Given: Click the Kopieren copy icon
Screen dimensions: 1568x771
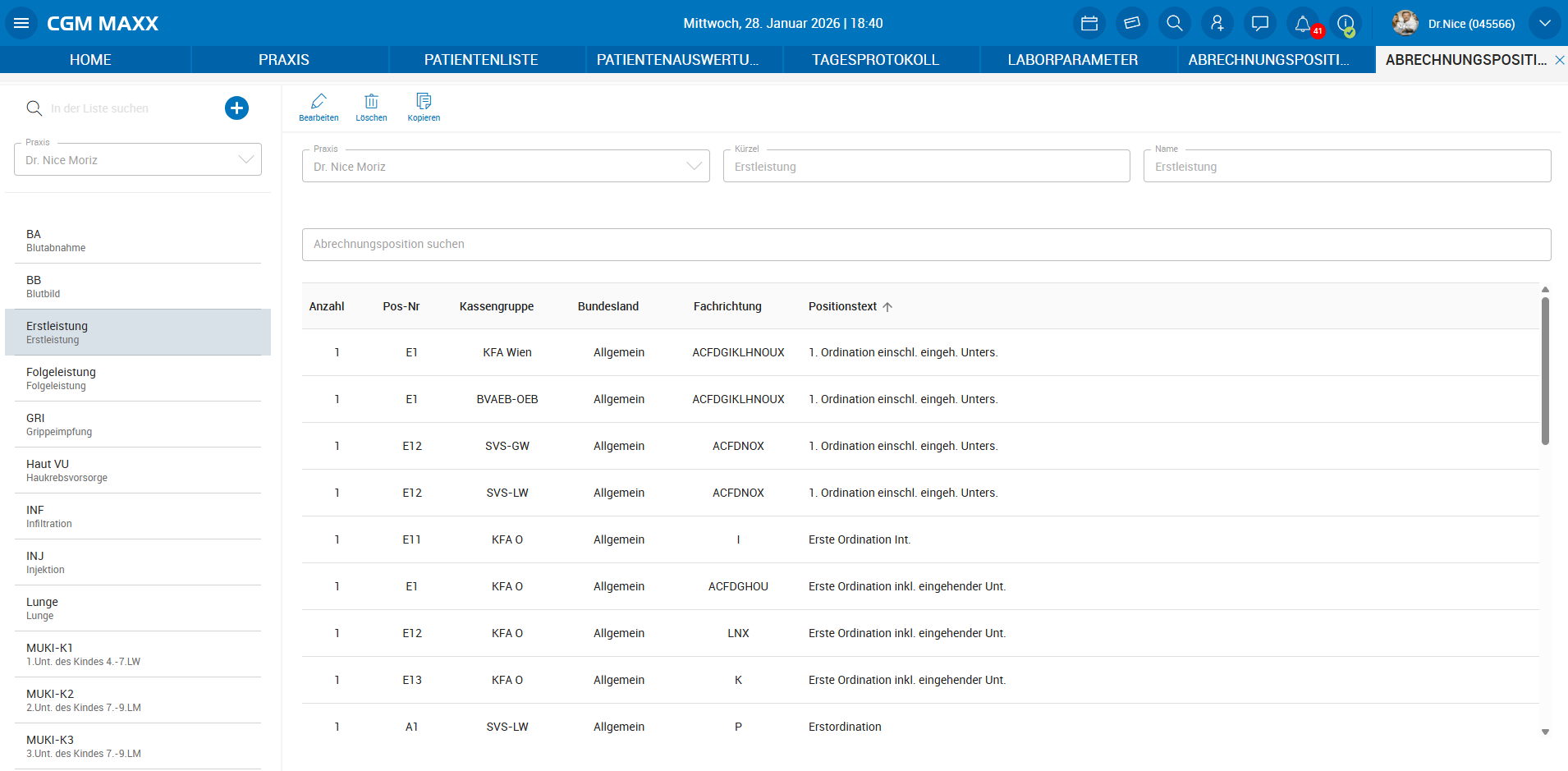Looking at the screenshot, I should [x=424, y=107].
